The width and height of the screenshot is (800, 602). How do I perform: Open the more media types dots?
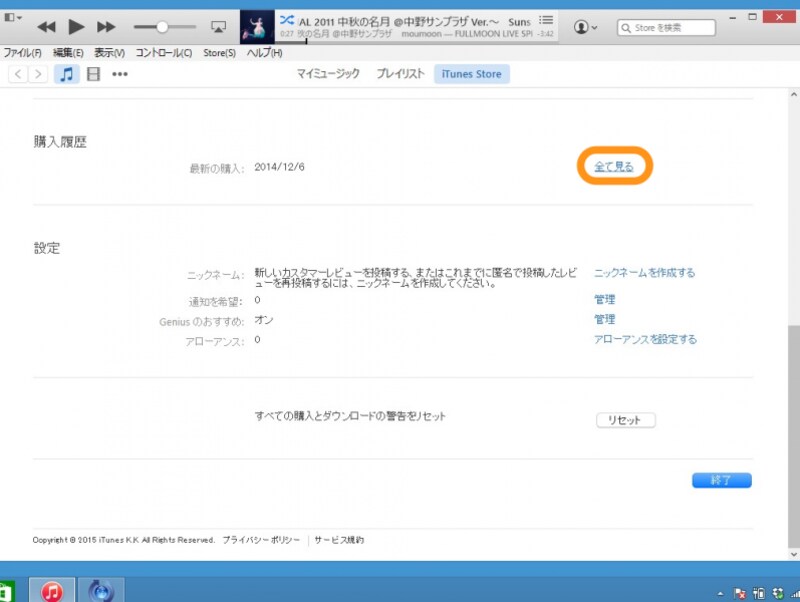click(x=120, y=74)
